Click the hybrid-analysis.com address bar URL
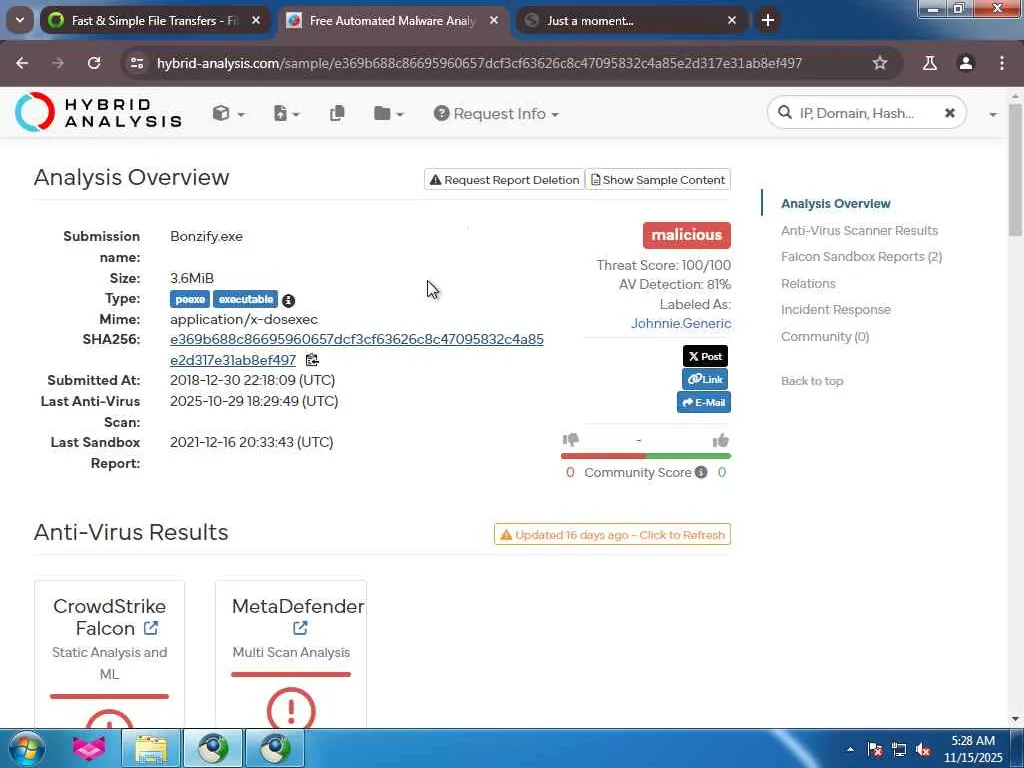Image resolution: width=1024 pixels, height=768 pixels. pos(479,63)
